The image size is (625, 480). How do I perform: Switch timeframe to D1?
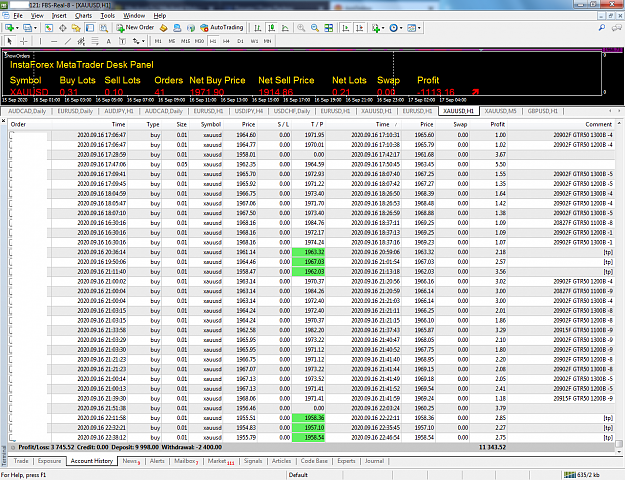240,41
